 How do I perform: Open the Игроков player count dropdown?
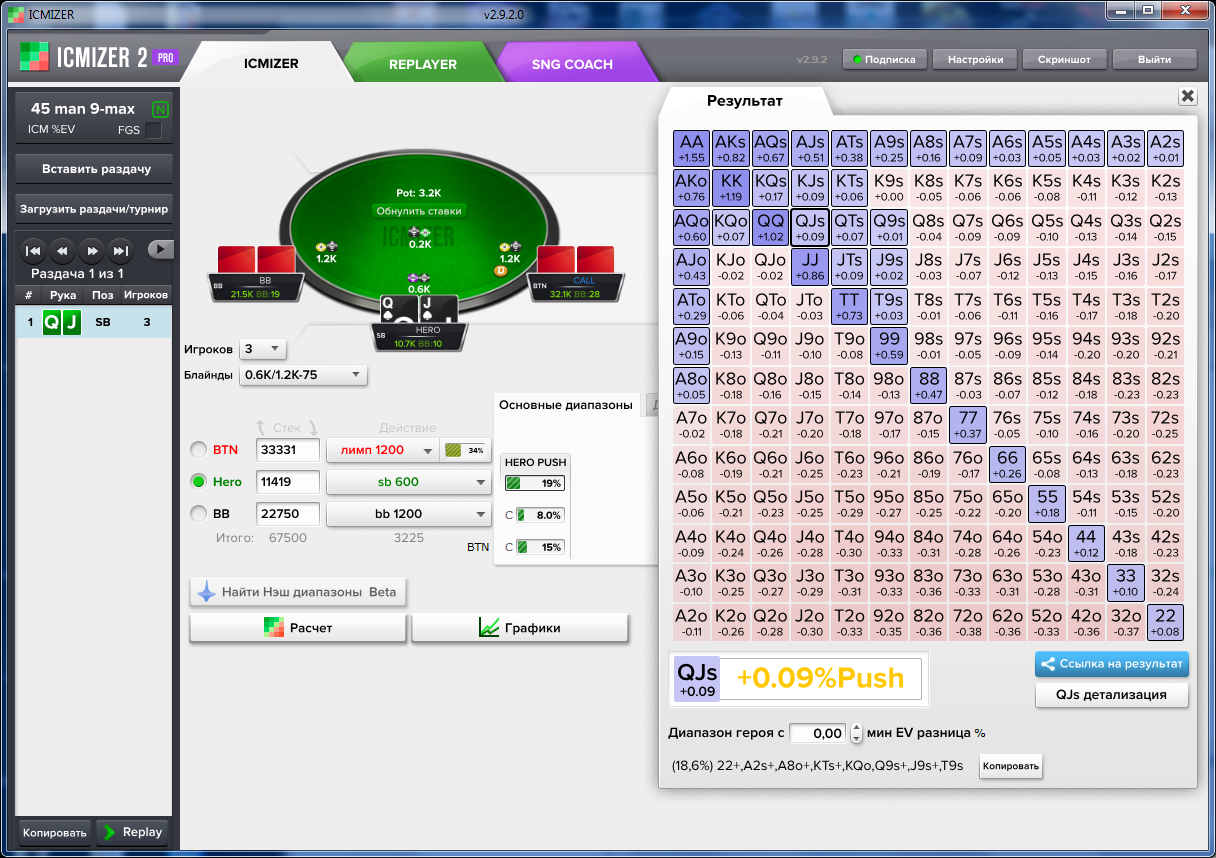[264, 349]
